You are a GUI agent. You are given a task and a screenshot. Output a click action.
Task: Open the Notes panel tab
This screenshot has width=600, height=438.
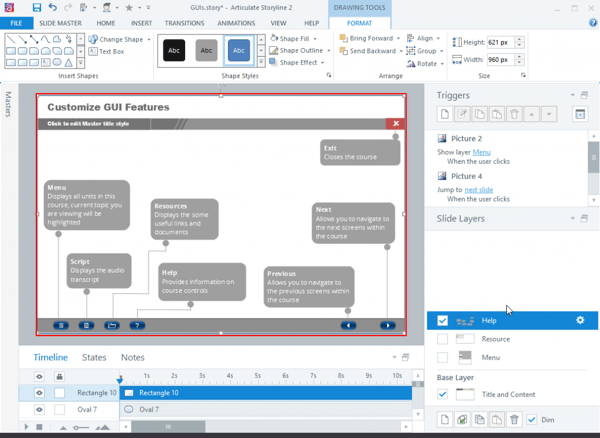pos(133,357)
